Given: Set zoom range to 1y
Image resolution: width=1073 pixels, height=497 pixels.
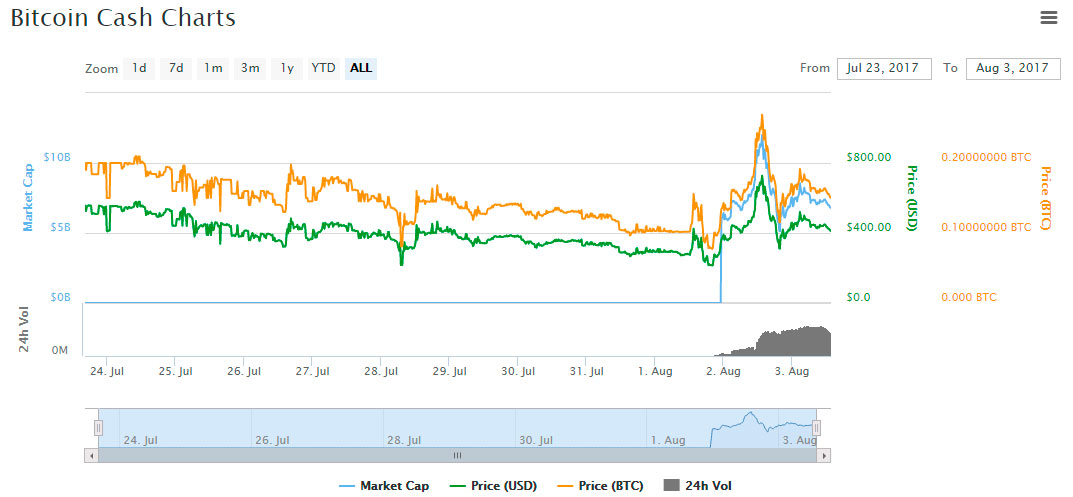Looking at the screenshot, I should [287, 68].
